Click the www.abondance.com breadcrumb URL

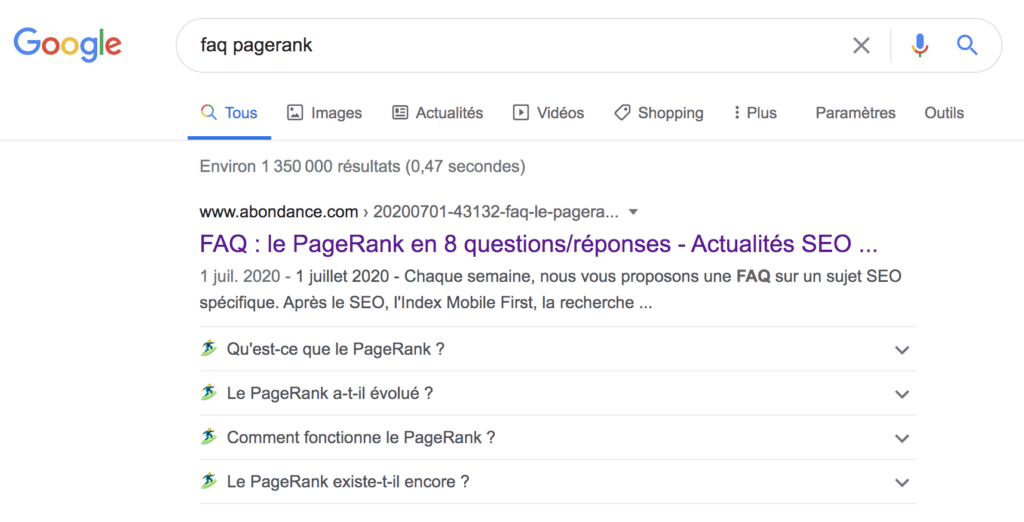279,212
